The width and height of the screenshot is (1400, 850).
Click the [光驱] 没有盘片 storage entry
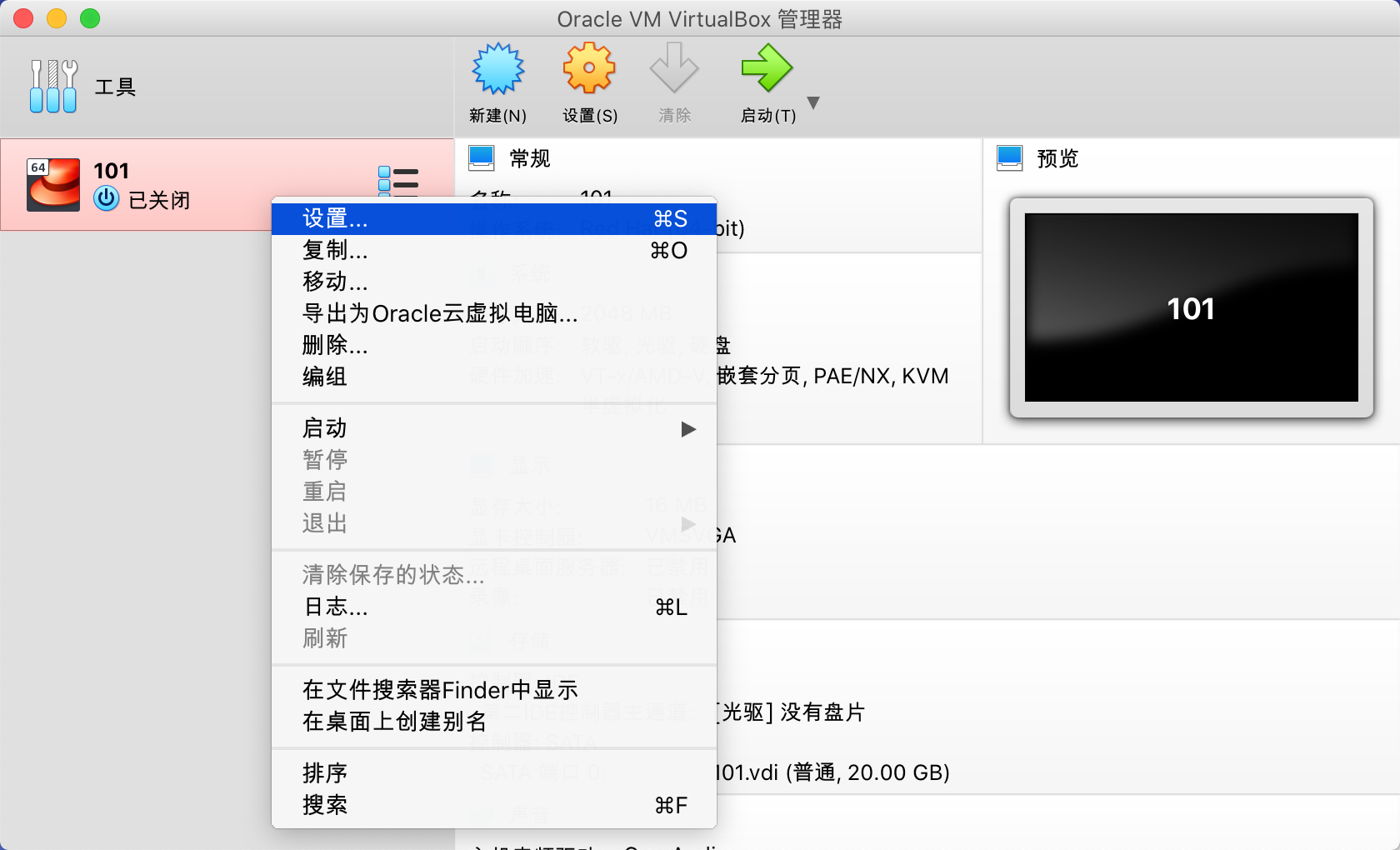click(x=790, y=712)
